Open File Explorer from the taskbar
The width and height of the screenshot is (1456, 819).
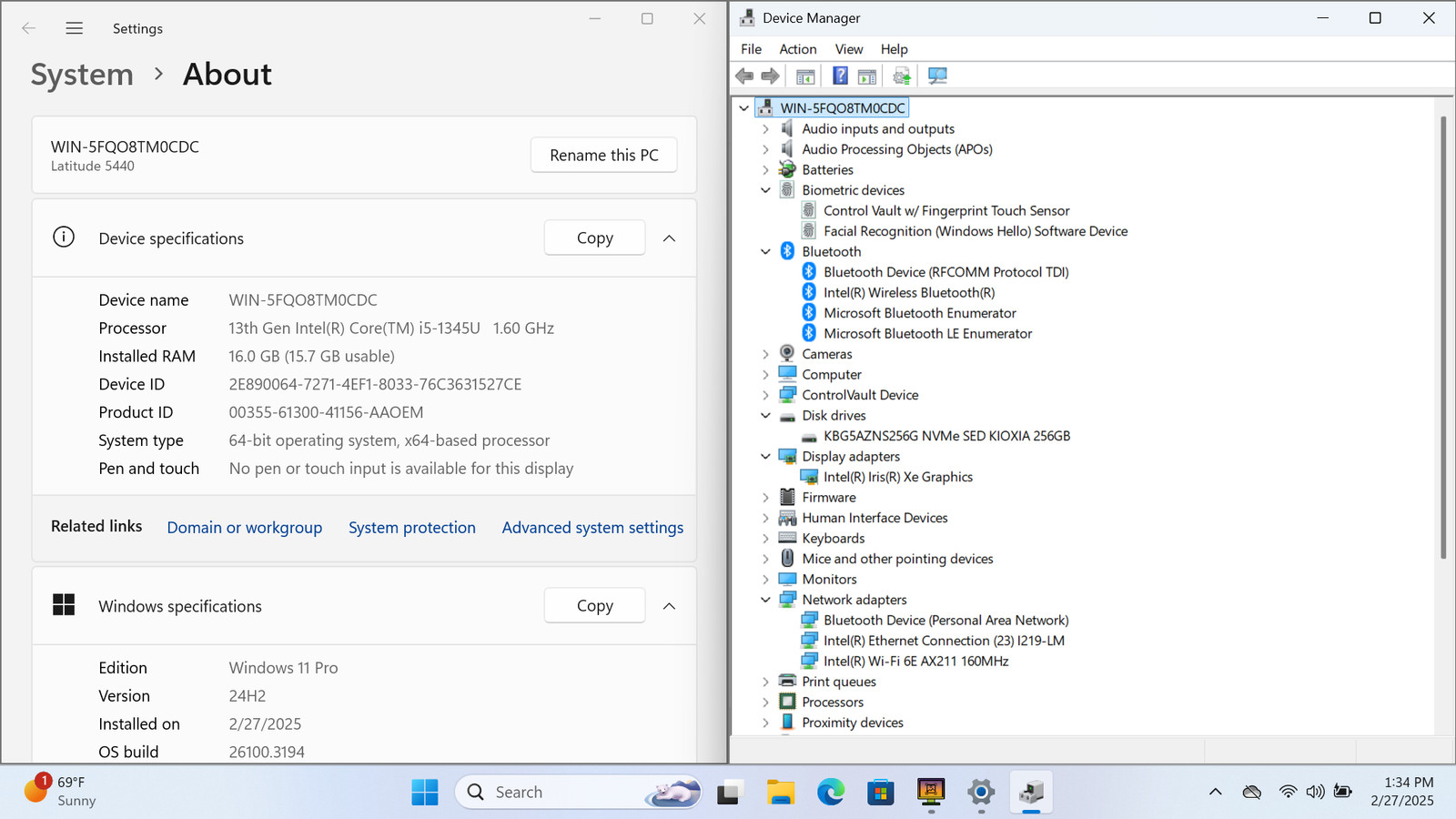(780, 793)
